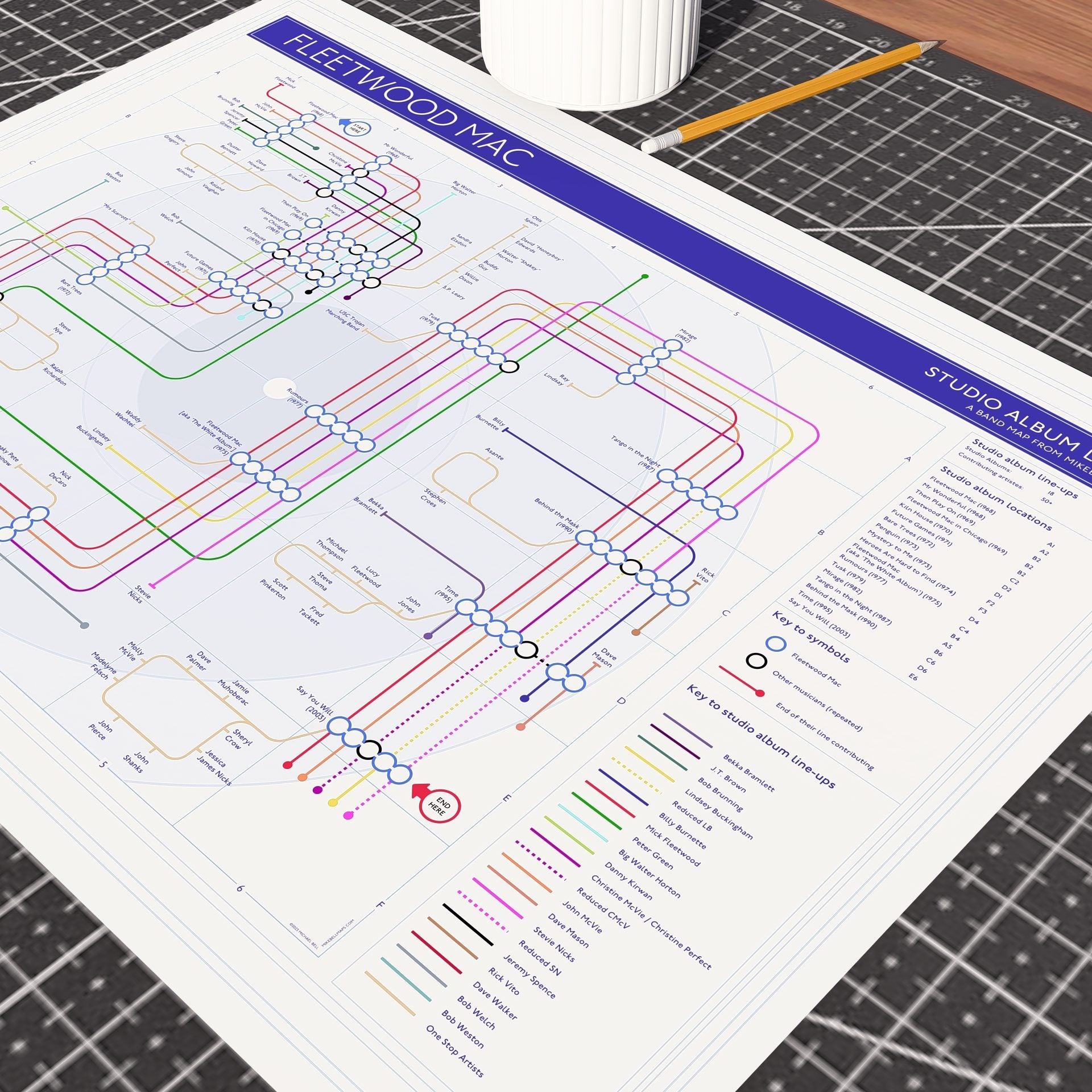Image resolution: width=1092 pixels, height=1092 pixels.
Task: Click the 'Key to studio album line-ups' heading
Action: (x=761, y=736)
